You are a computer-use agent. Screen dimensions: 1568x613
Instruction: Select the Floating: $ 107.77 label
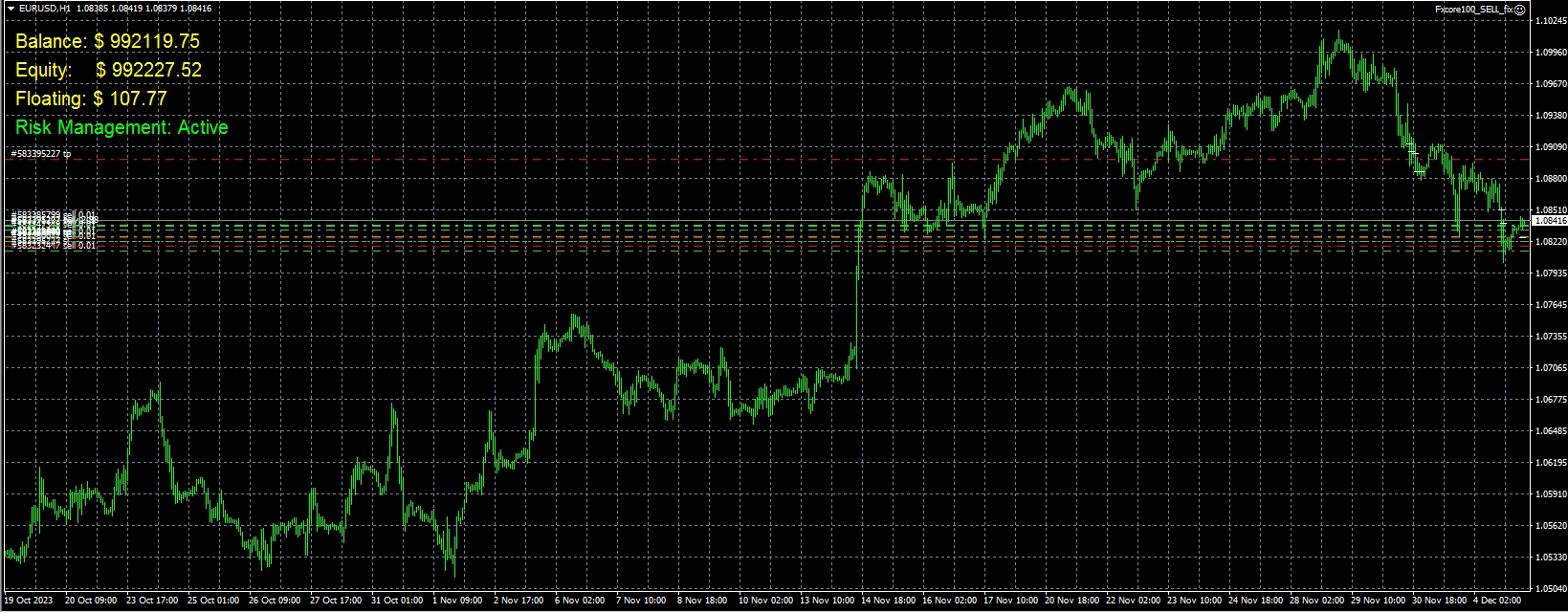[x=91, y=99]
